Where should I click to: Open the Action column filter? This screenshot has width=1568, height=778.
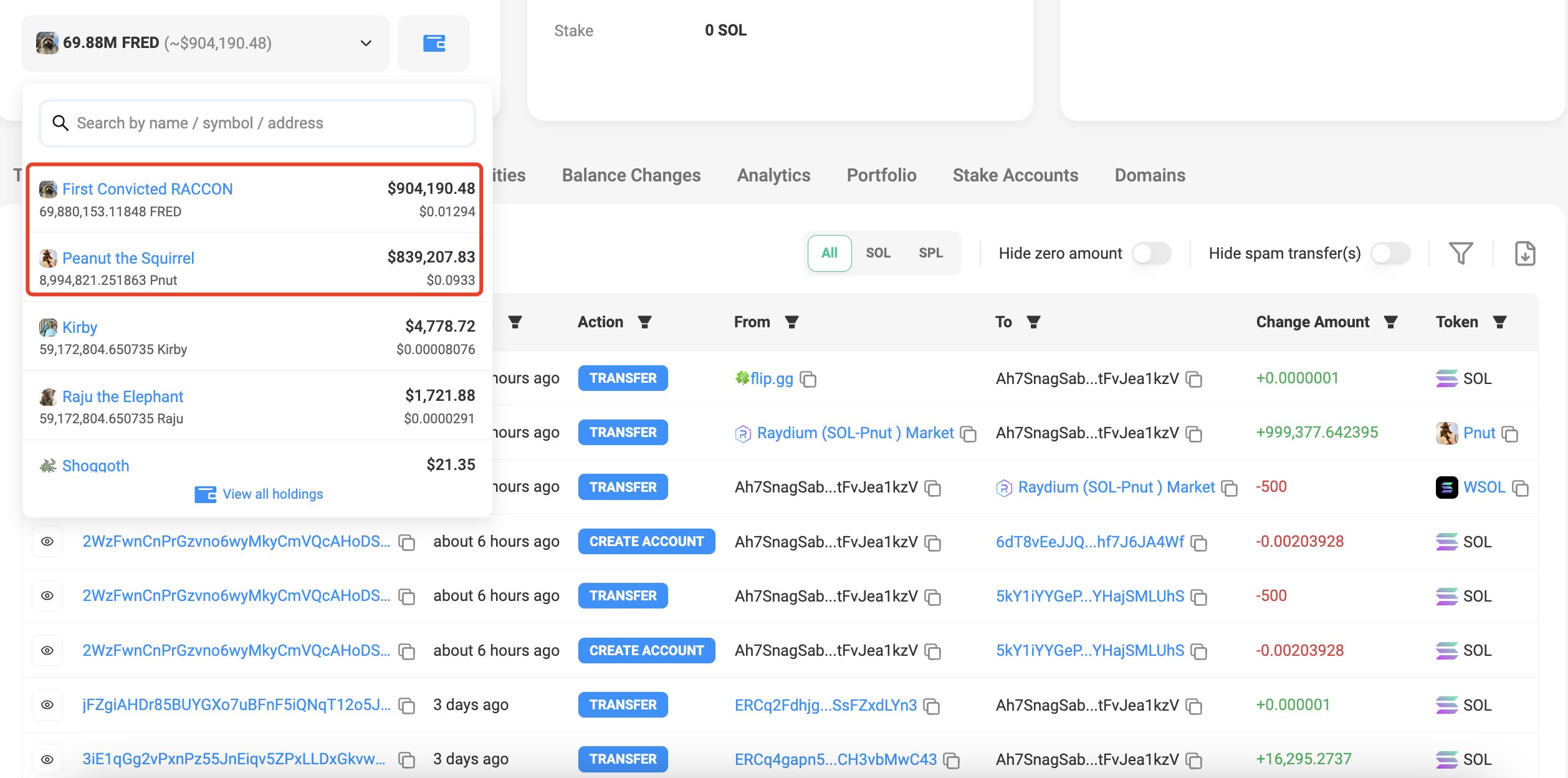coord(645,322)
